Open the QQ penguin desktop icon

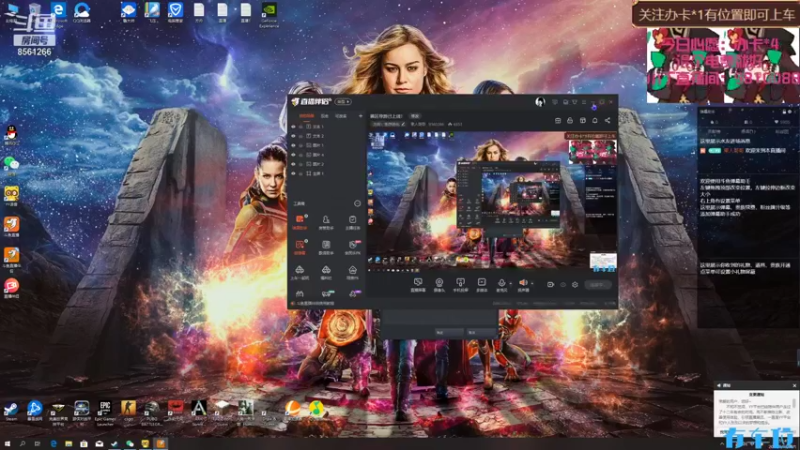tap(11, 135)
